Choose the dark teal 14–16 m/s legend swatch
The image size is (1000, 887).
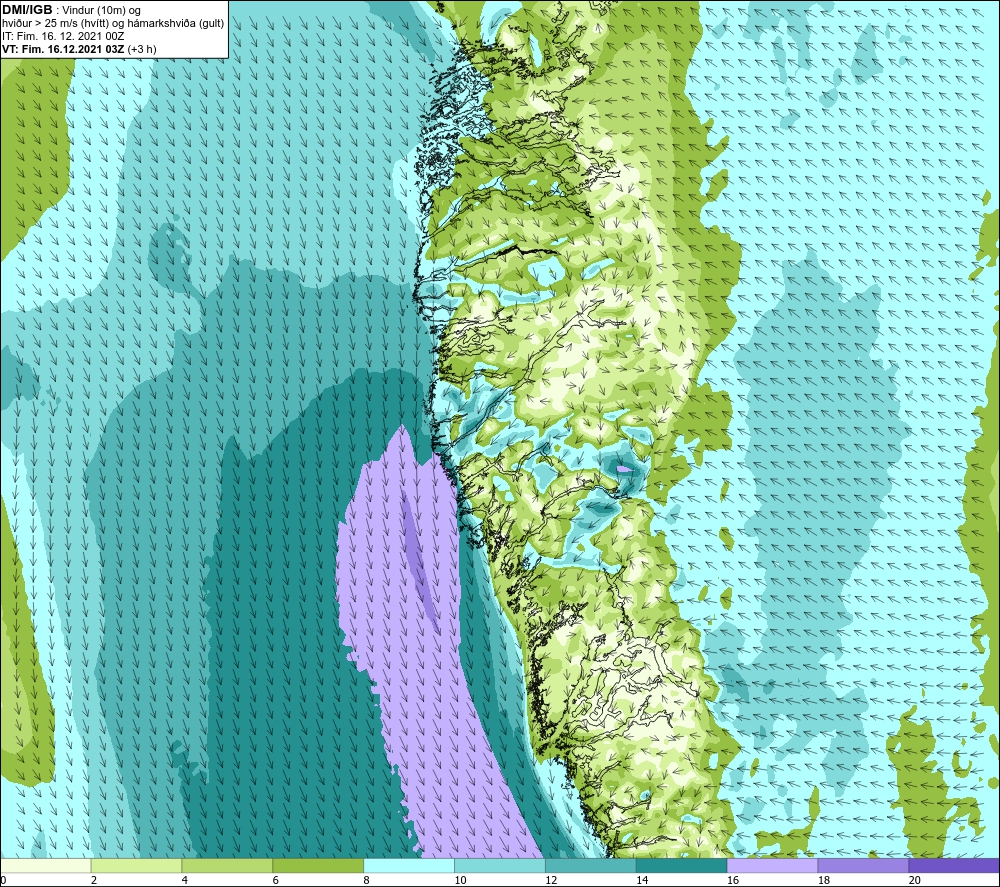pos(681,865)
